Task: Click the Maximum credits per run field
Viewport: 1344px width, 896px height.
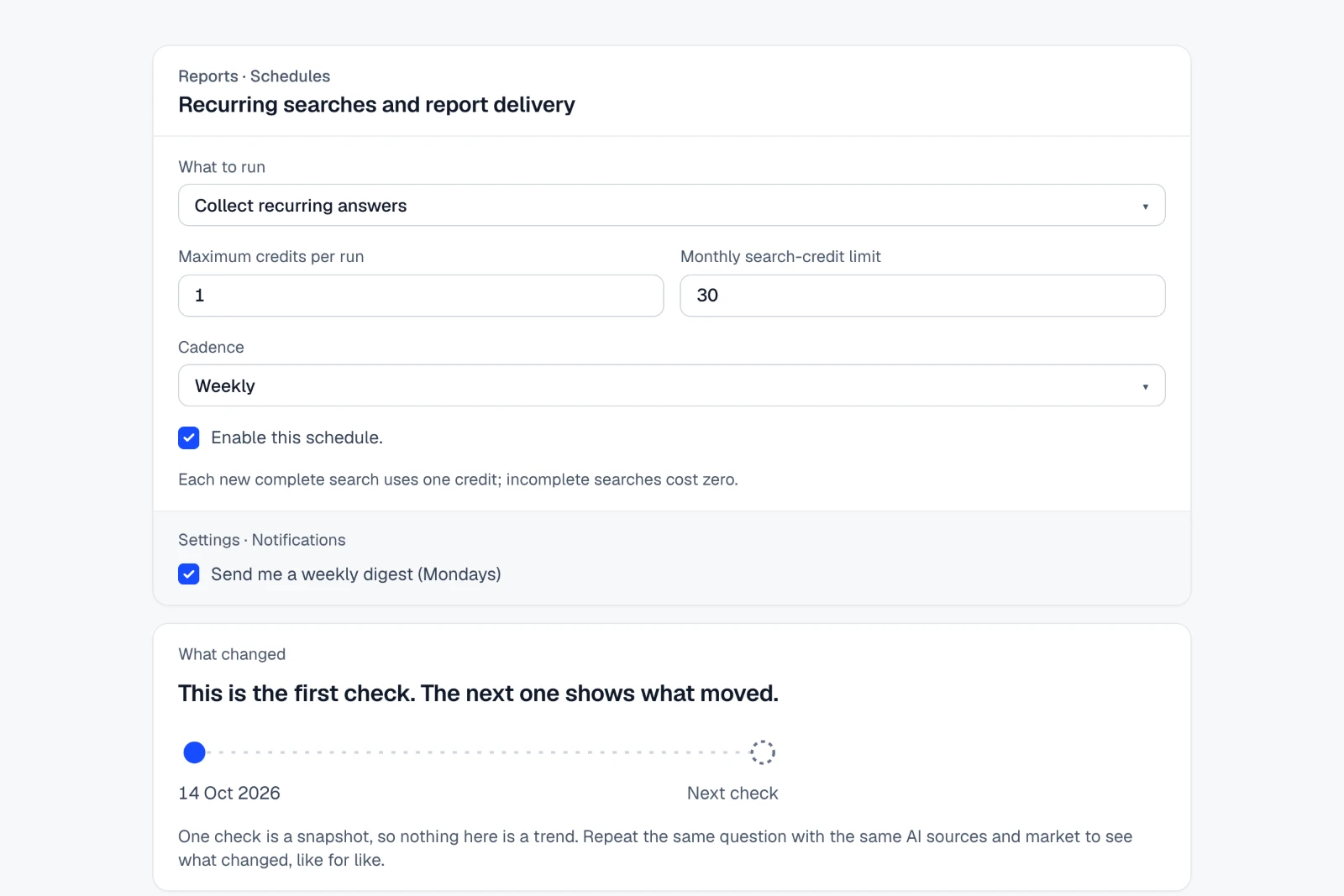Action: (x=421, y=296)
